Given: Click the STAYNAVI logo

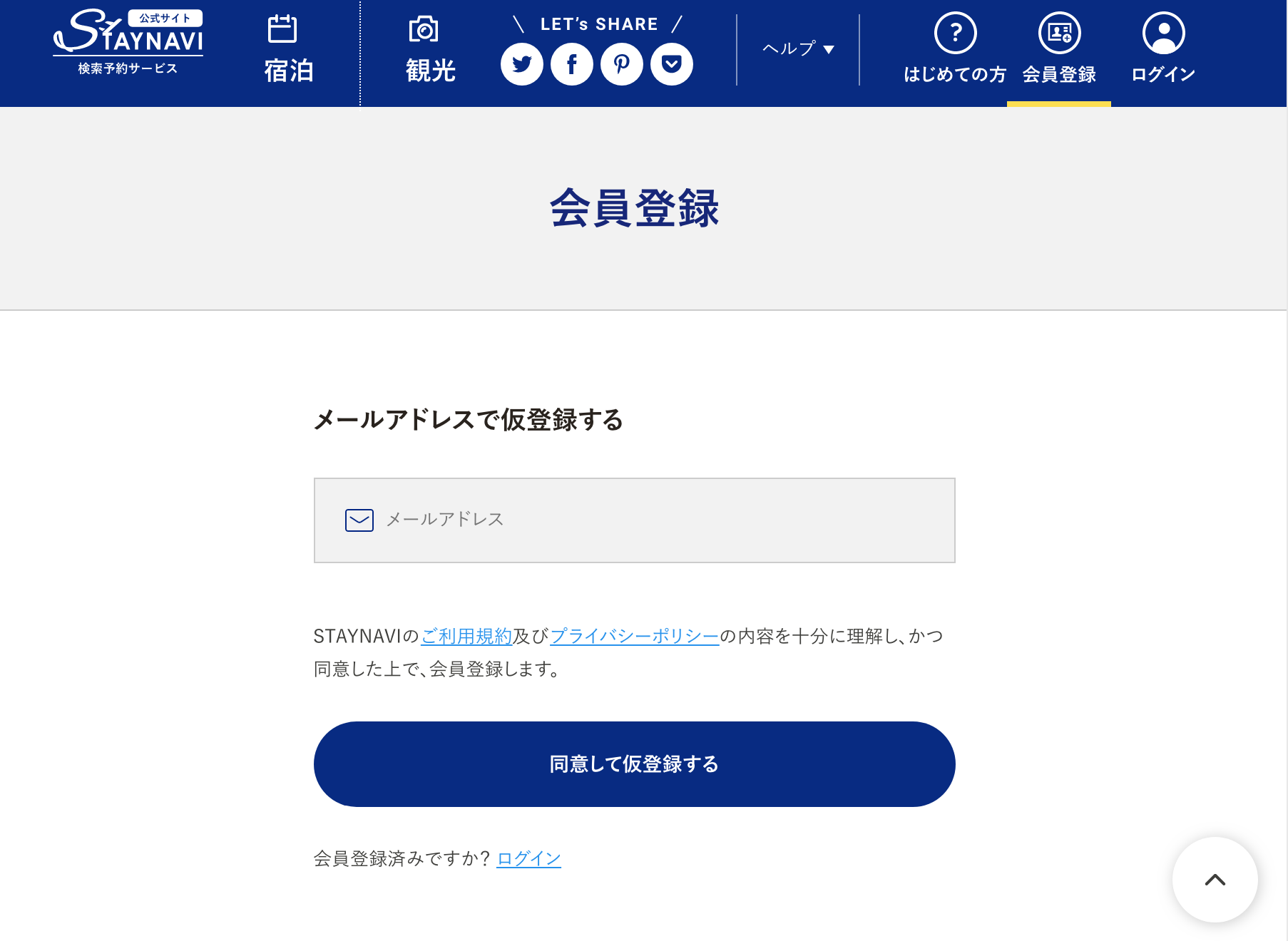Looking at the screenshot, I should pos(128,42).
